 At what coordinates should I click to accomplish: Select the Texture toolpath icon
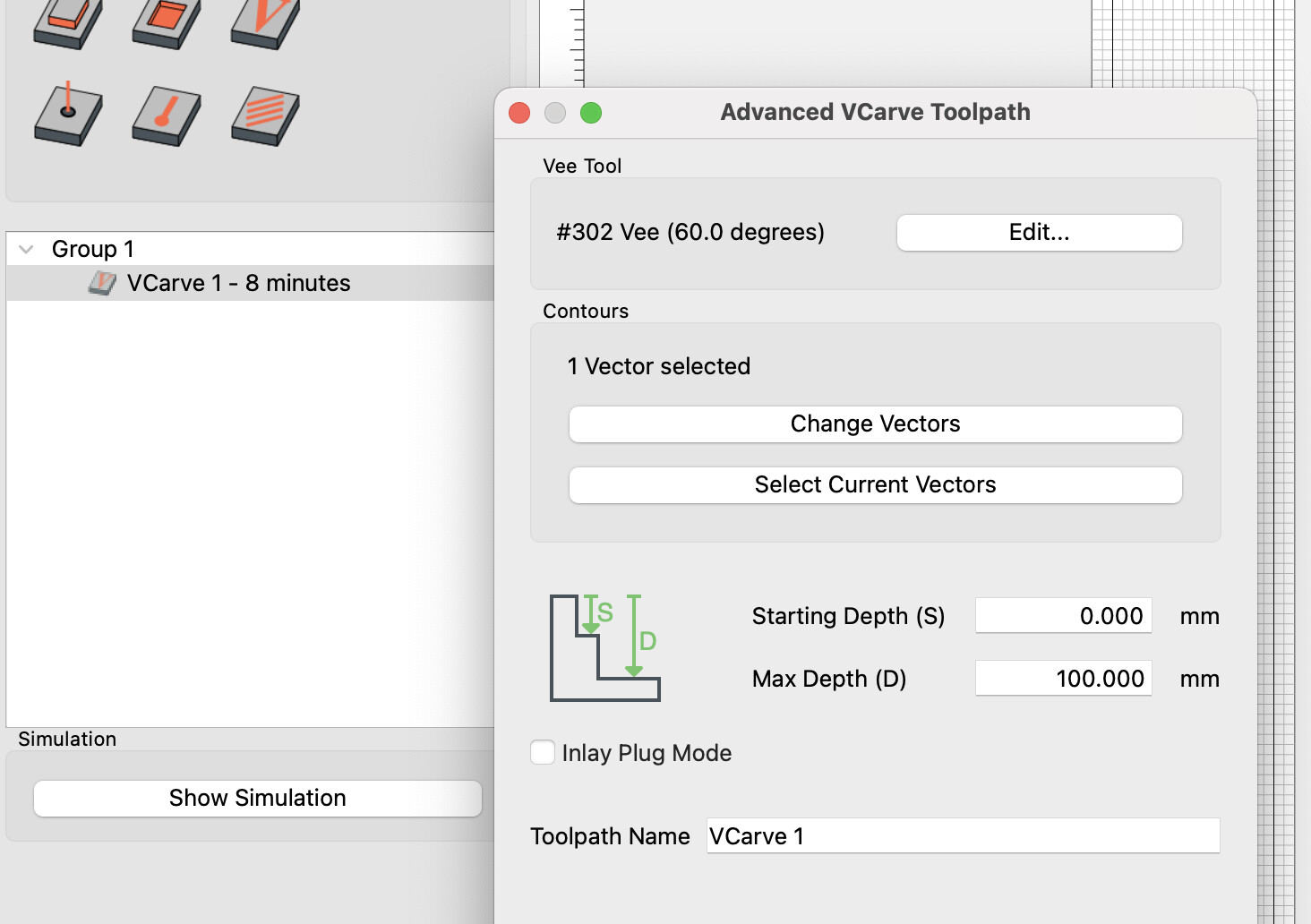point(265,115)
